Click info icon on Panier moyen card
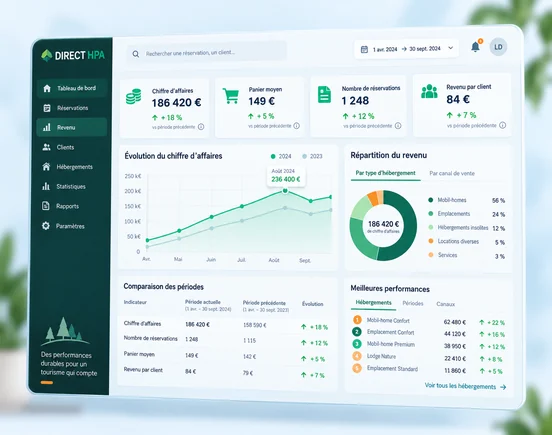This screenshot has width=552, height=435. pos(297,126)
